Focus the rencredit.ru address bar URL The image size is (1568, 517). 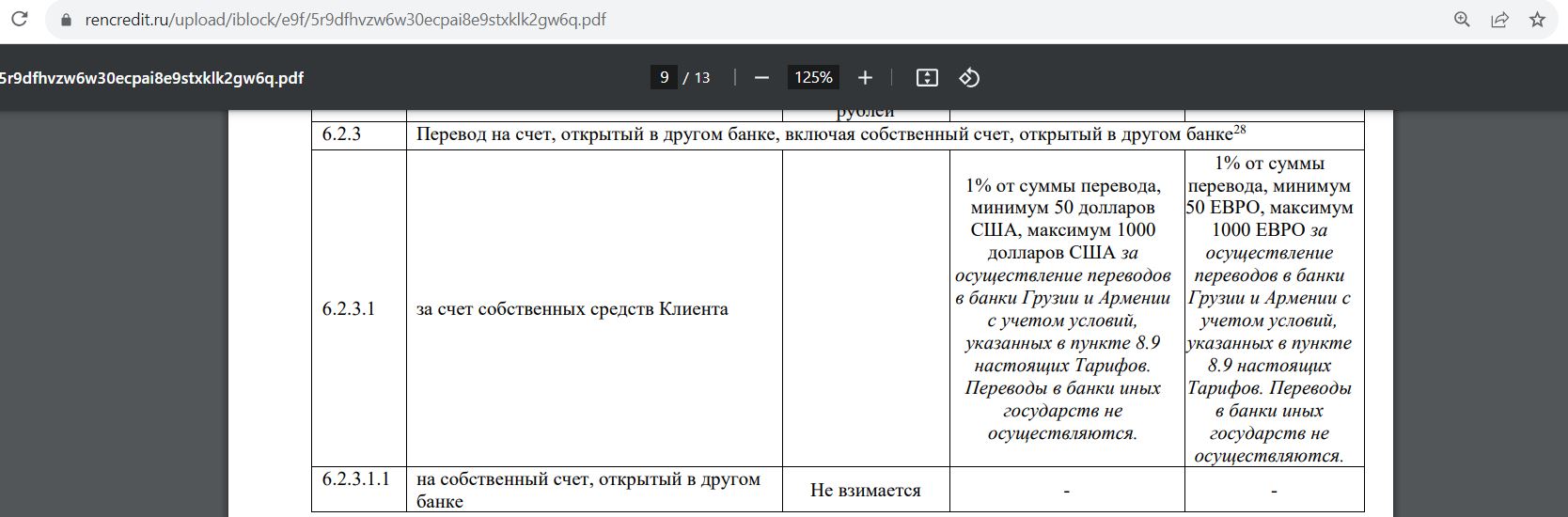point(345,20)
